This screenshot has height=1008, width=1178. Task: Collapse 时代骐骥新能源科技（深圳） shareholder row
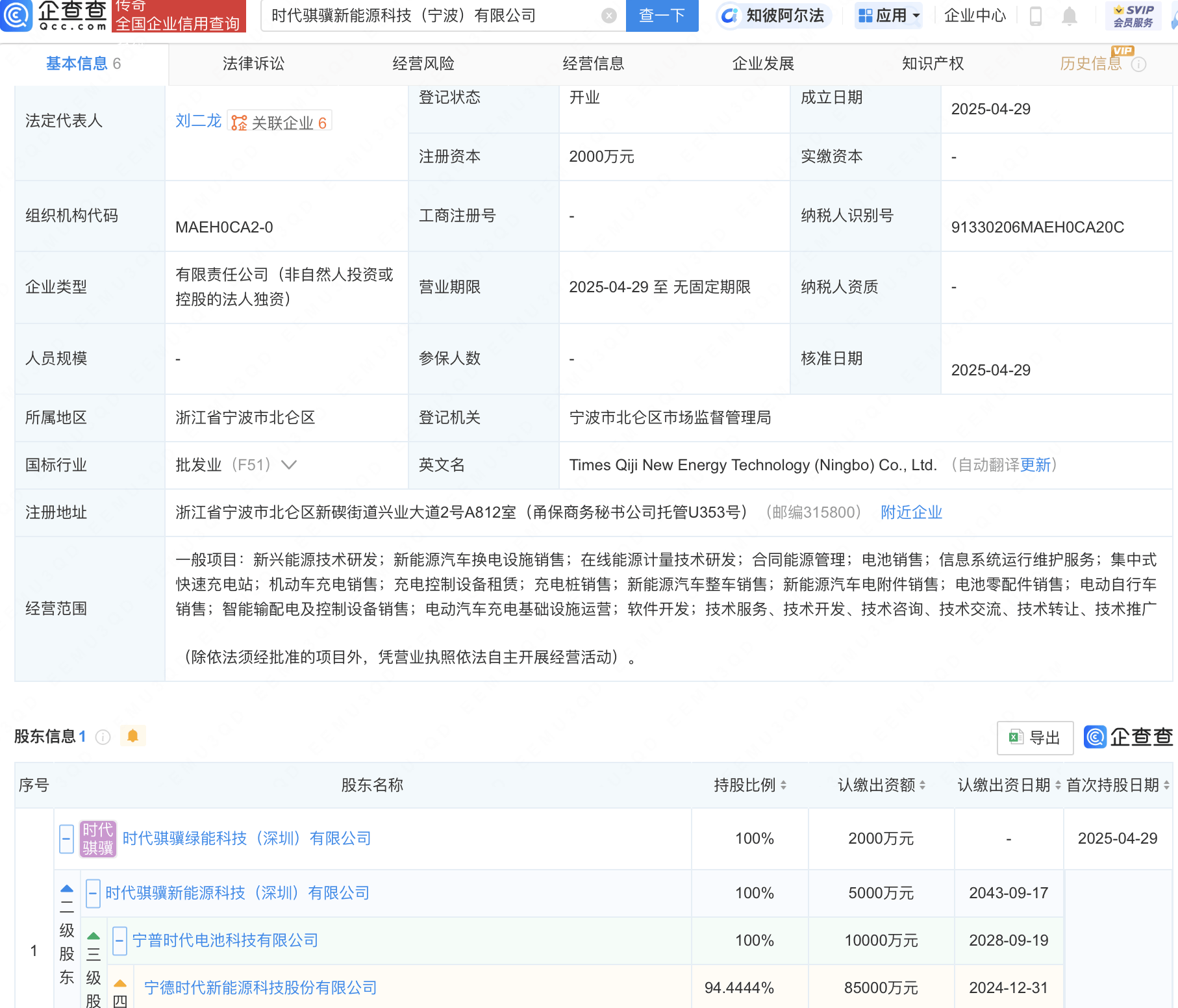(93, 893)
